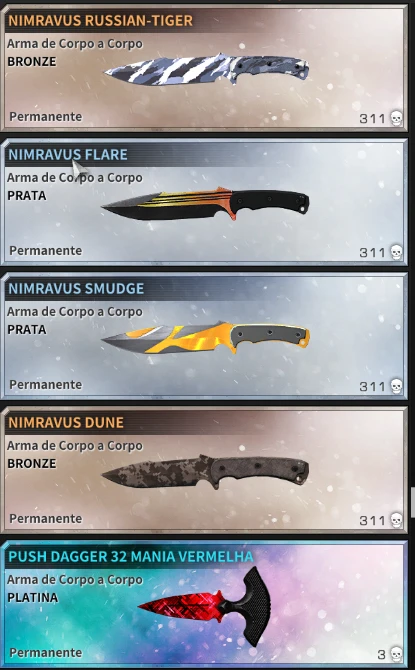Click the skull icon on Nimravus Dune card

coord(397,520)
